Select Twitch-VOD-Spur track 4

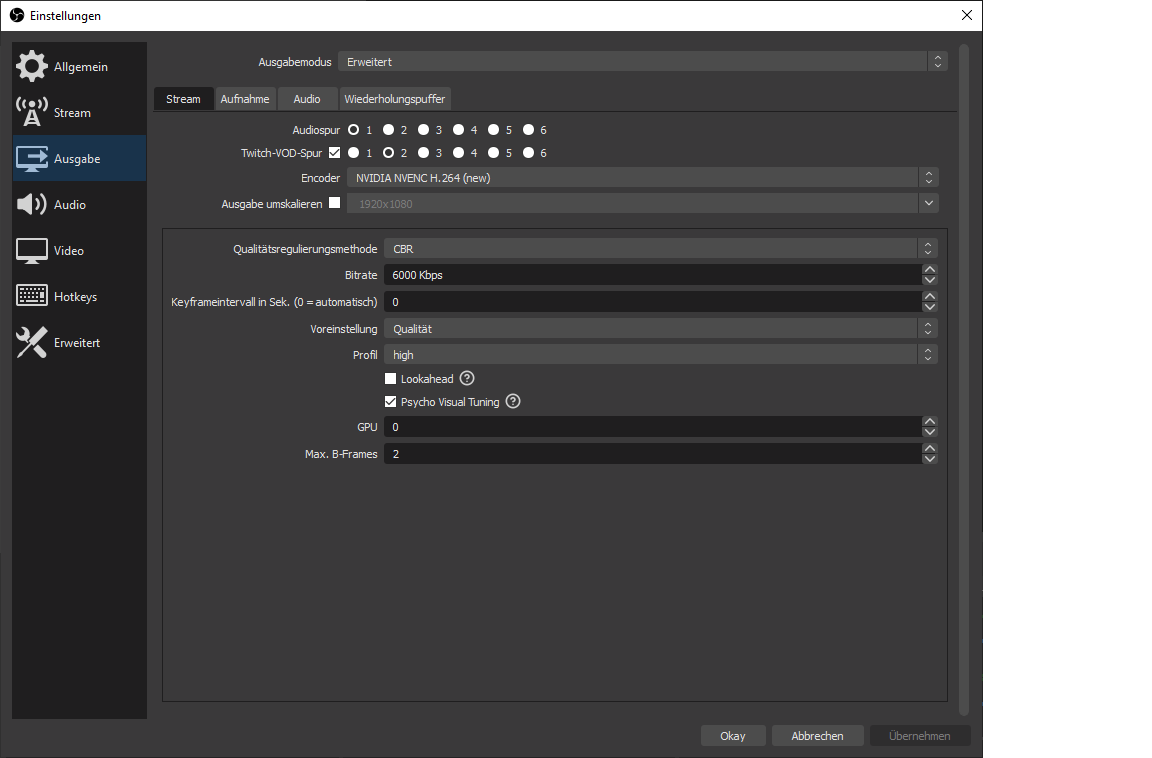point(458,153)
